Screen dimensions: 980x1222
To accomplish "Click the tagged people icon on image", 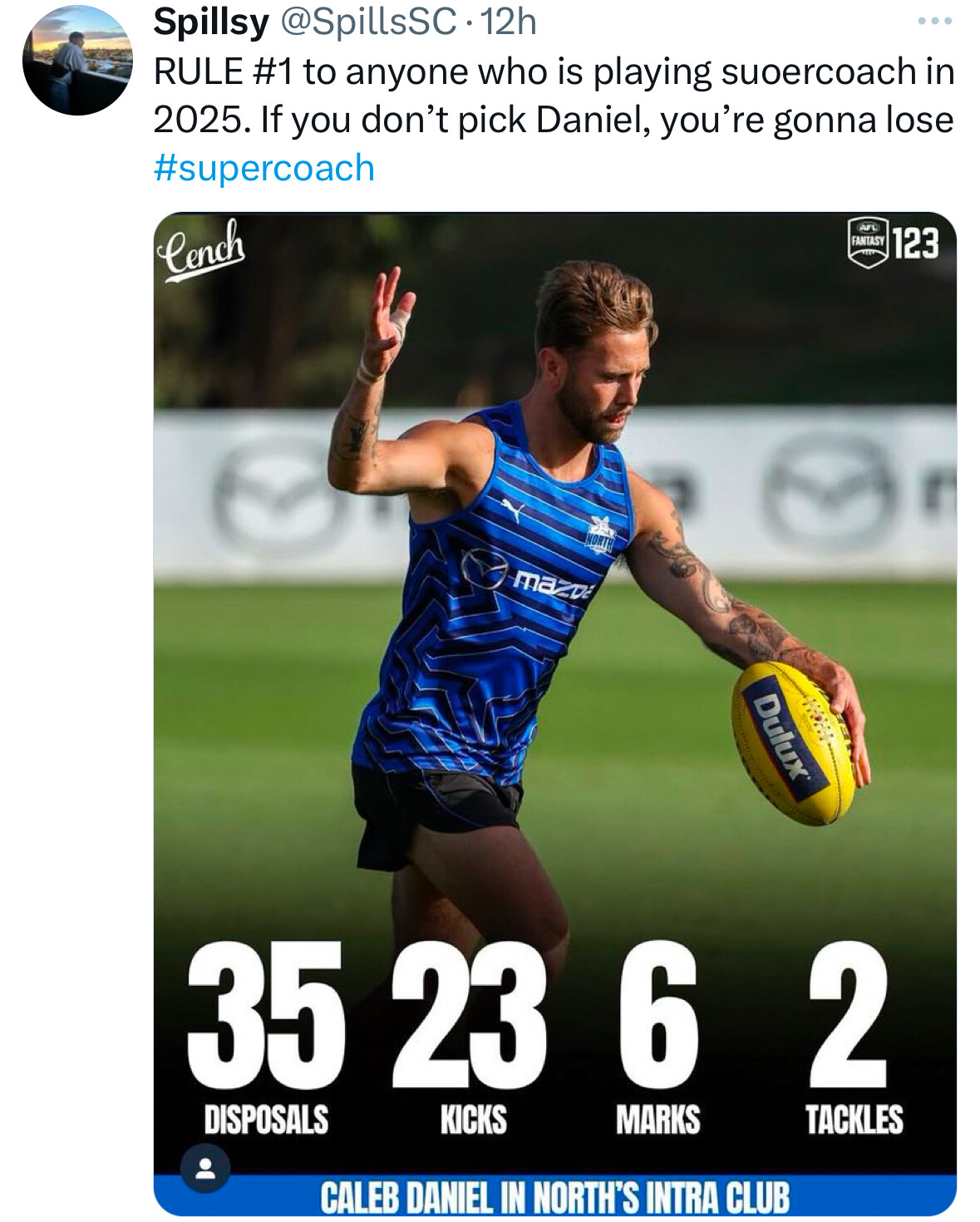I will click(204, 1169).
